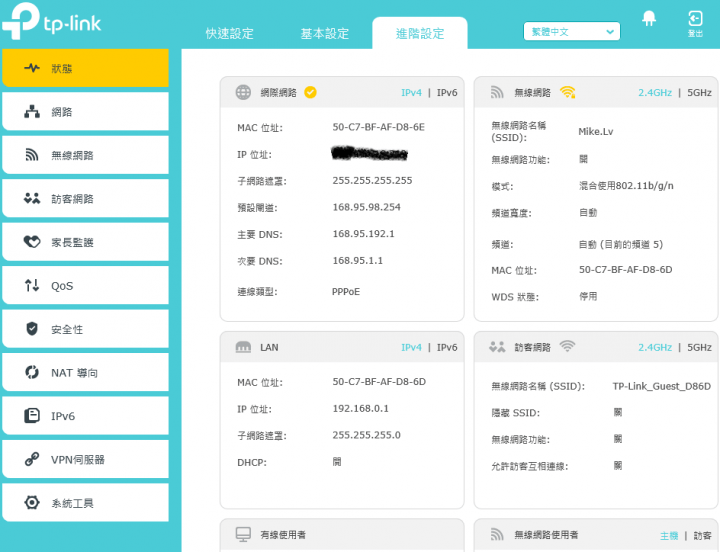
Task: Click LAN subnet mask 255.255.255.0
Action: [x=366, y=435]
